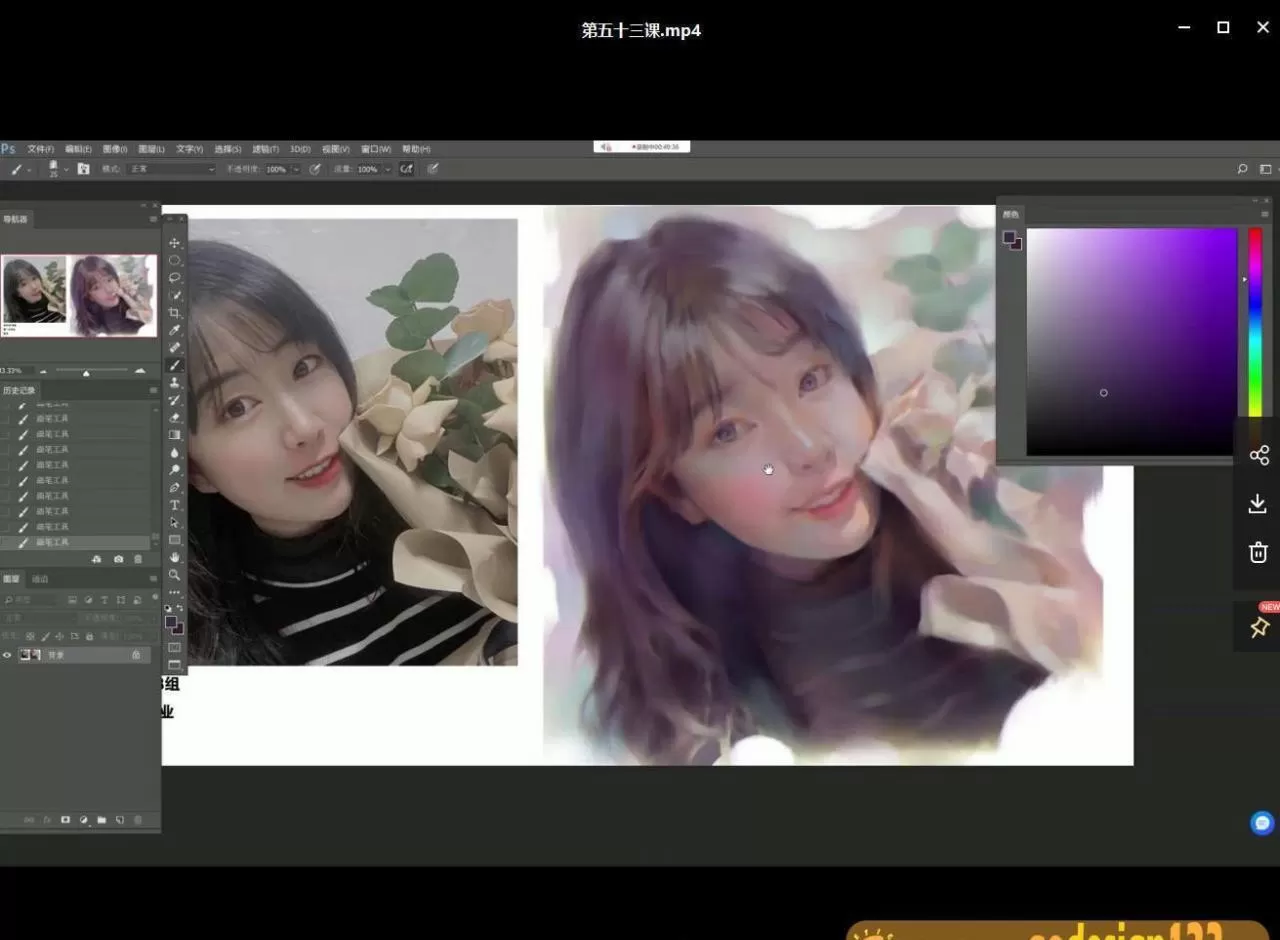
Task: Select the Lasso tool
Action: pos(175,278)
